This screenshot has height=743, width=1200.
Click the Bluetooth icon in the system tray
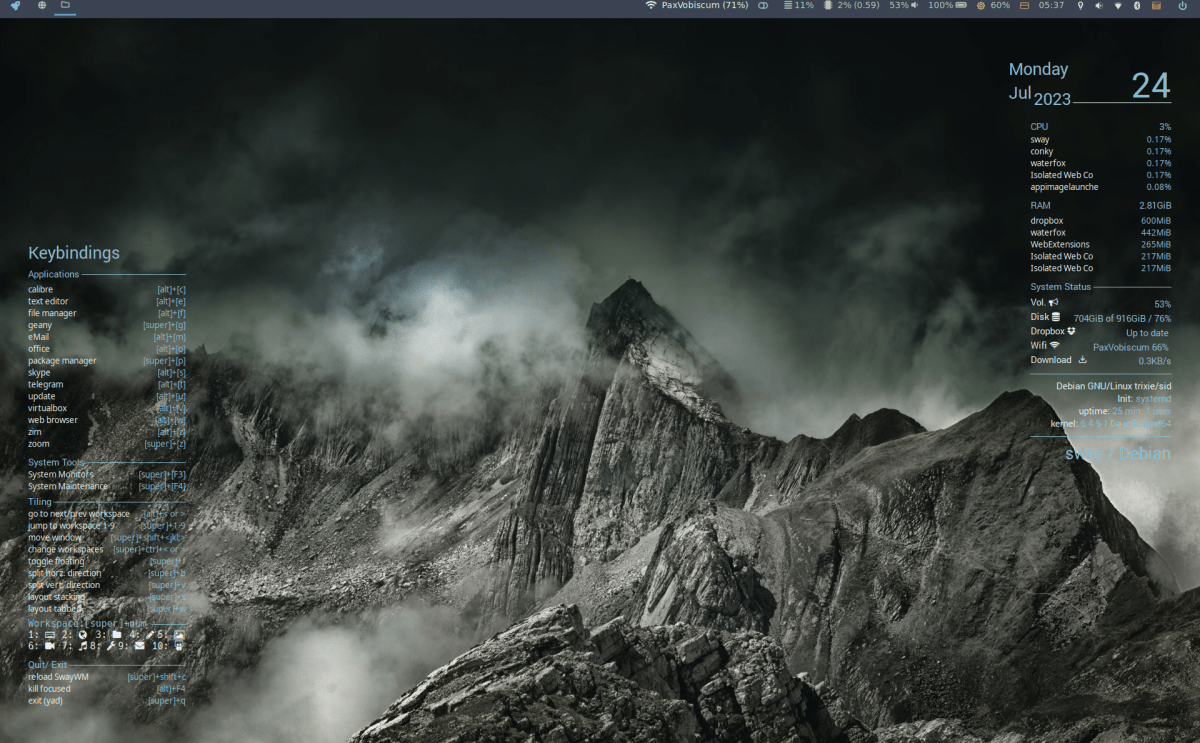click(1136, 6)
